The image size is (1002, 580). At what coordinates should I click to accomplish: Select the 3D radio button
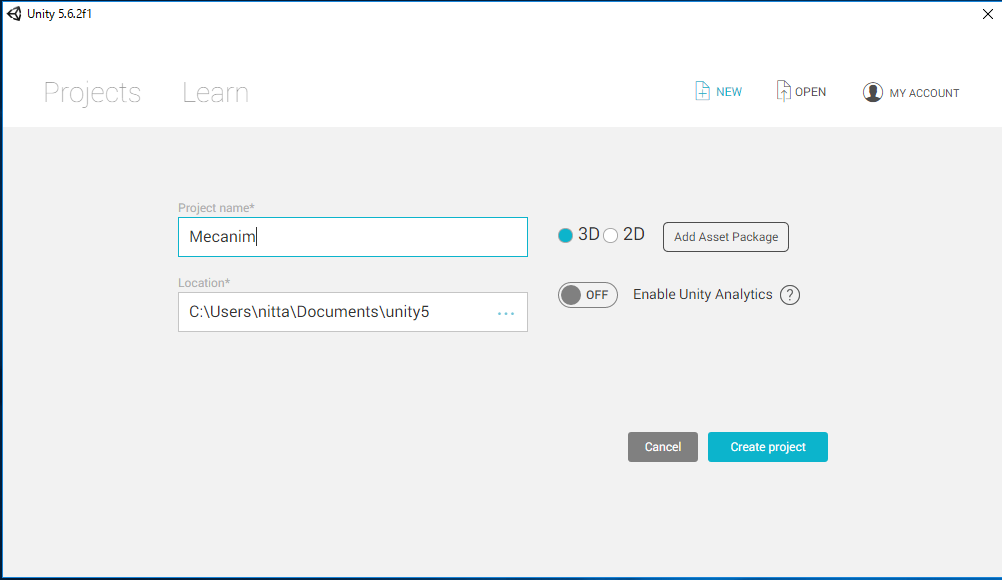click(x=566, y=236)
